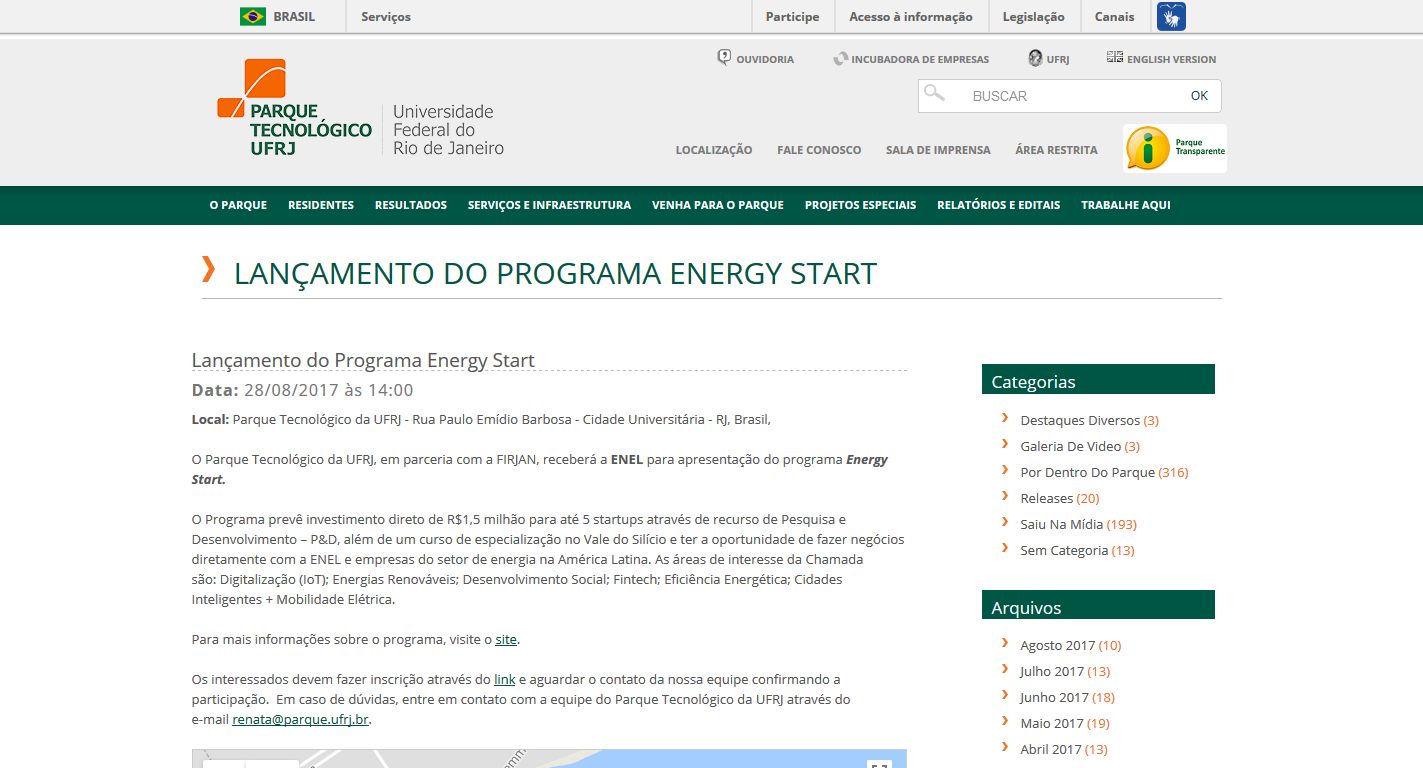The height and width of the screenshot is (768, 1423).
Task: Open the Sala de Imprensa link
Action: click(x=938, y=150)
